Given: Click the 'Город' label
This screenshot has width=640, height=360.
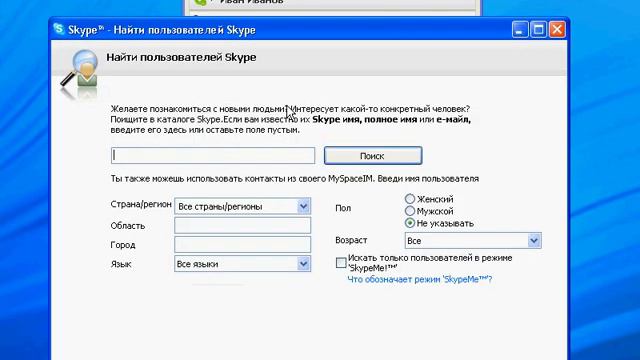Looking at the screenshot, I should point(123,245).
